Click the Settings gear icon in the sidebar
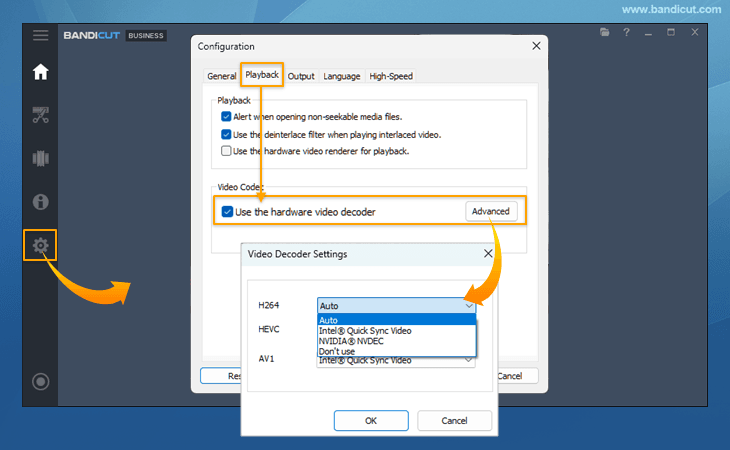 pos(40,245)
